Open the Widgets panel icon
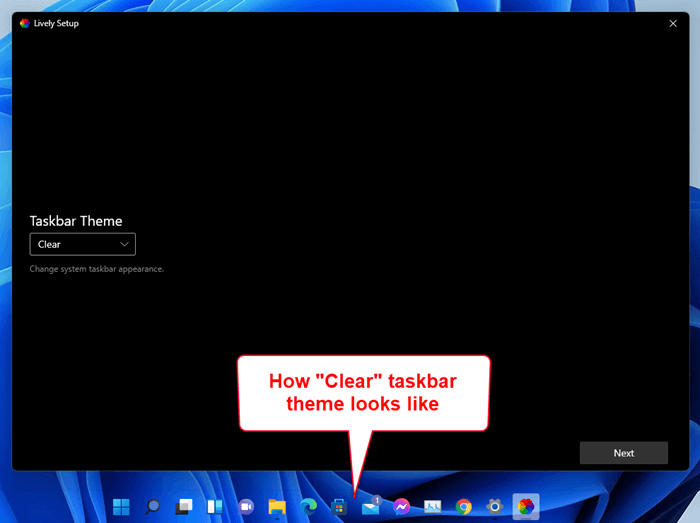The height and width of the screenshot is (523, 700). click(215, 506)
